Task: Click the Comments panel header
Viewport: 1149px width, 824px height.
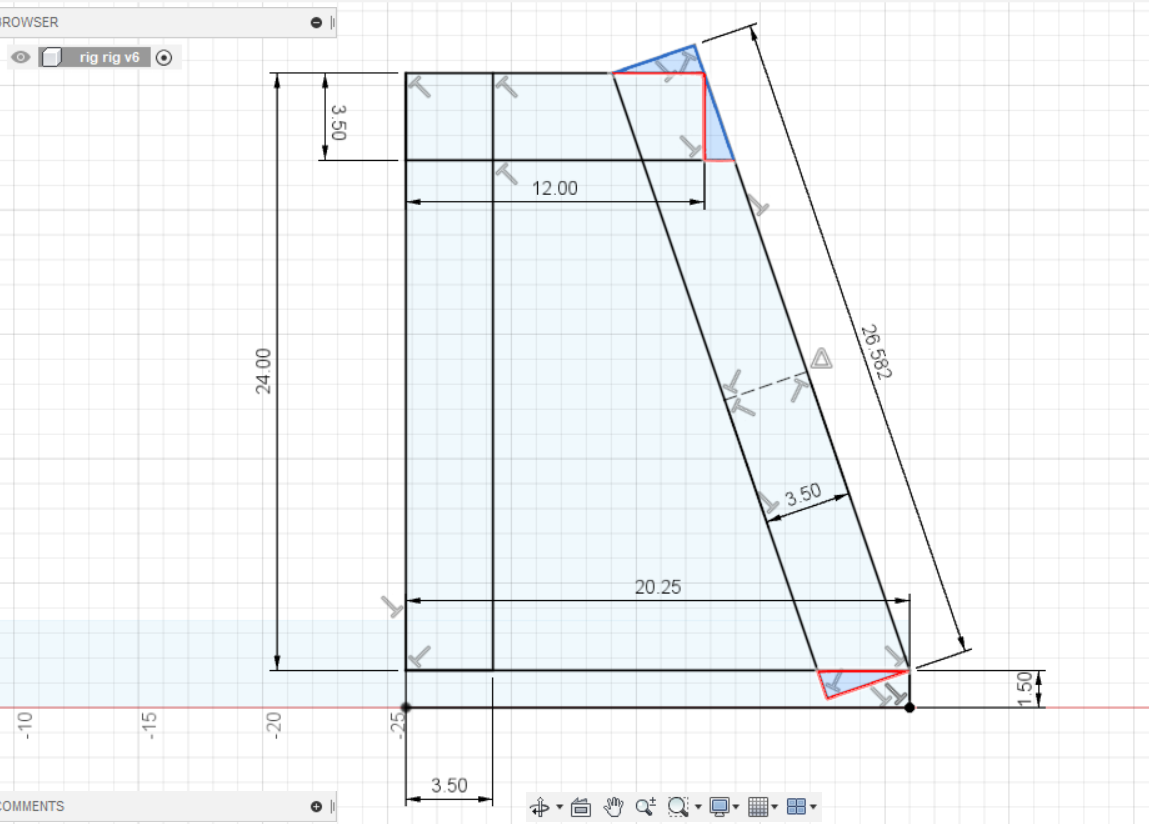Action: pos(168,806)
